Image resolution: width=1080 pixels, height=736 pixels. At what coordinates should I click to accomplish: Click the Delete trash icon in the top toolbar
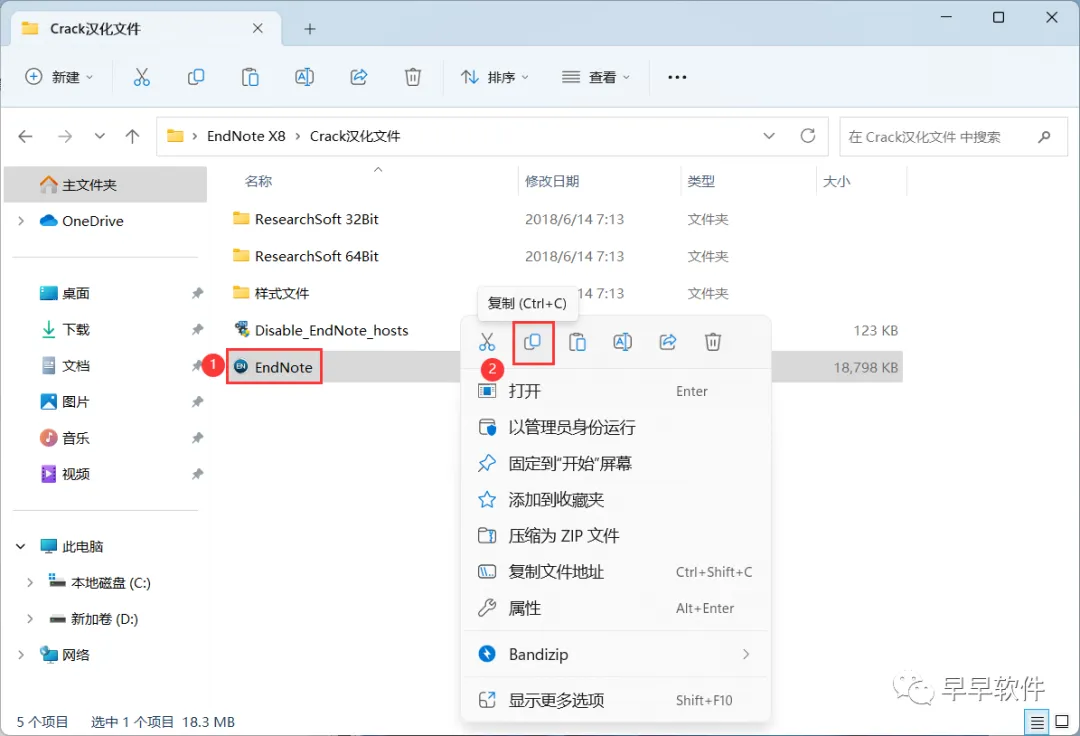click(x=413, y=77)
